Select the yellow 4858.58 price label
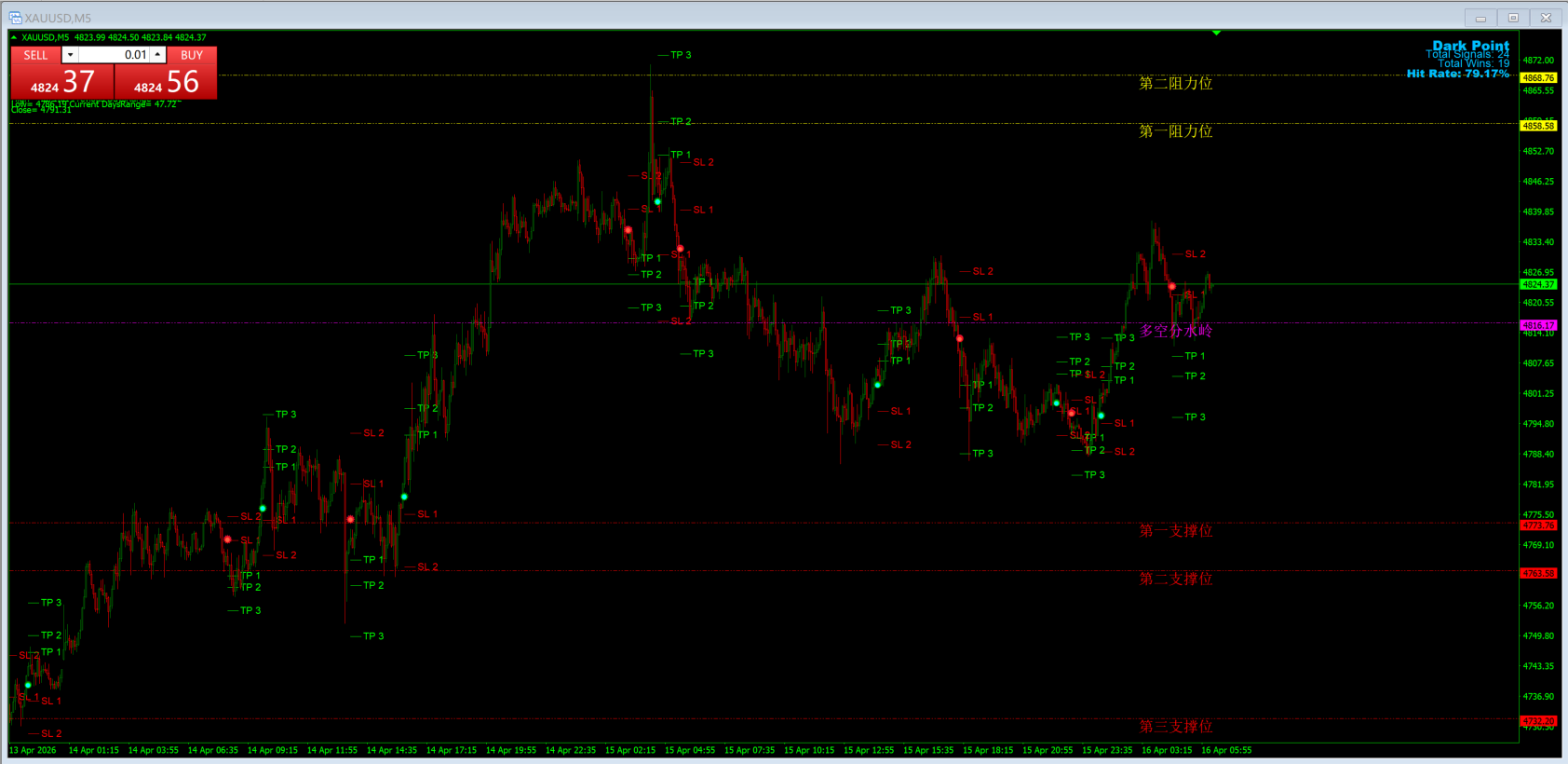The height and width of the screenshot is (764, 1568). [x=1538, y=126]
